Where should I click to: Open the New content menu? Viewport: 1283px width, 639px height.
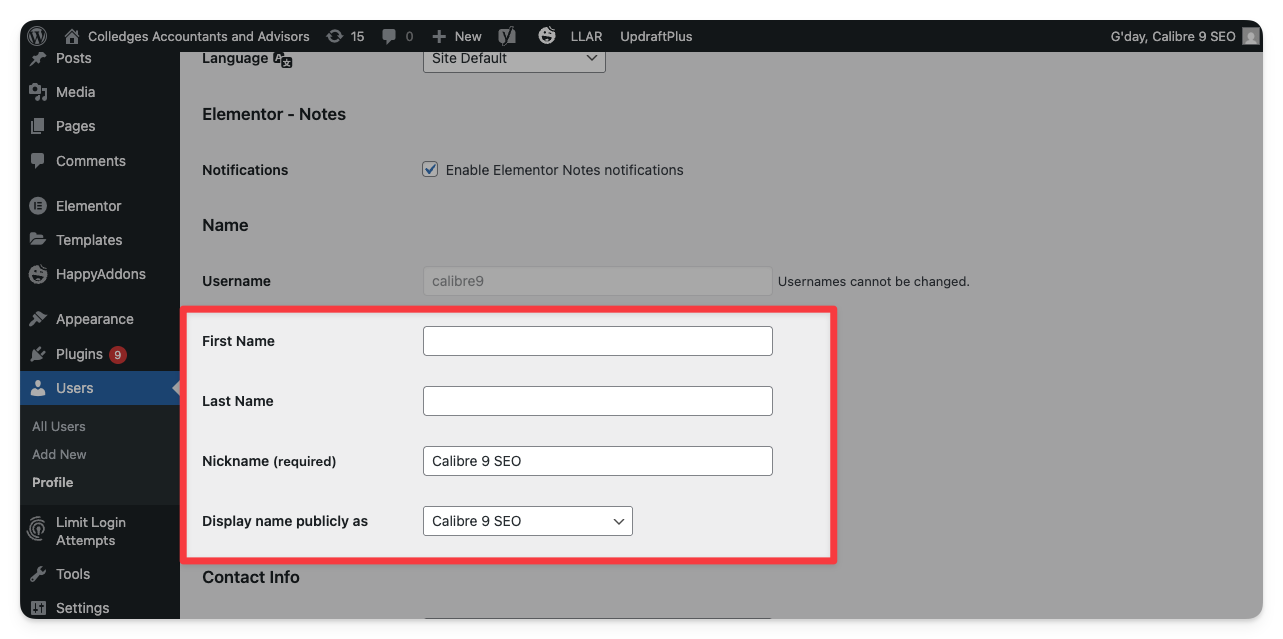457,36
